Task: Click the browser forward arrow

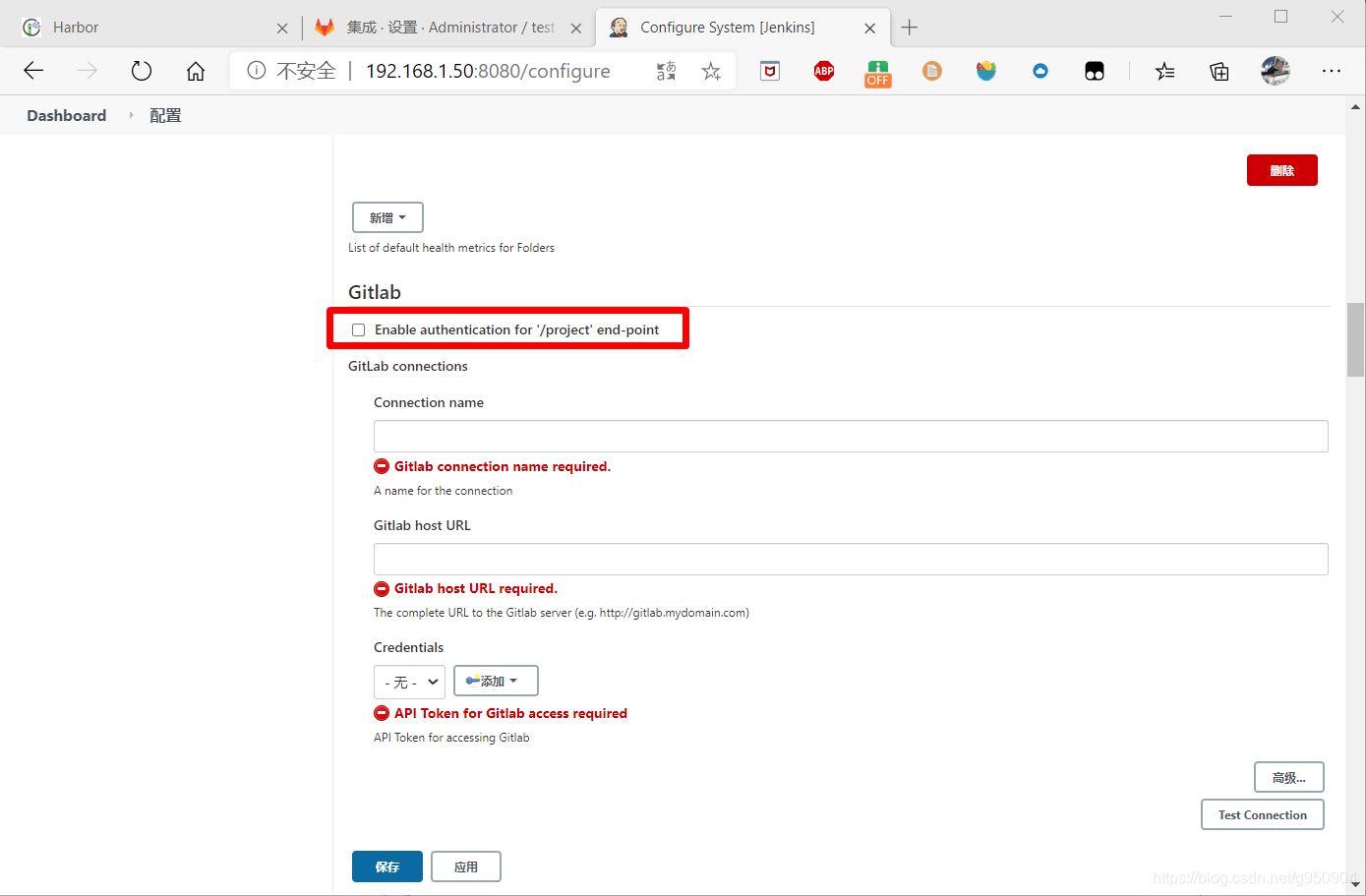Action: [x=88, y=71]
